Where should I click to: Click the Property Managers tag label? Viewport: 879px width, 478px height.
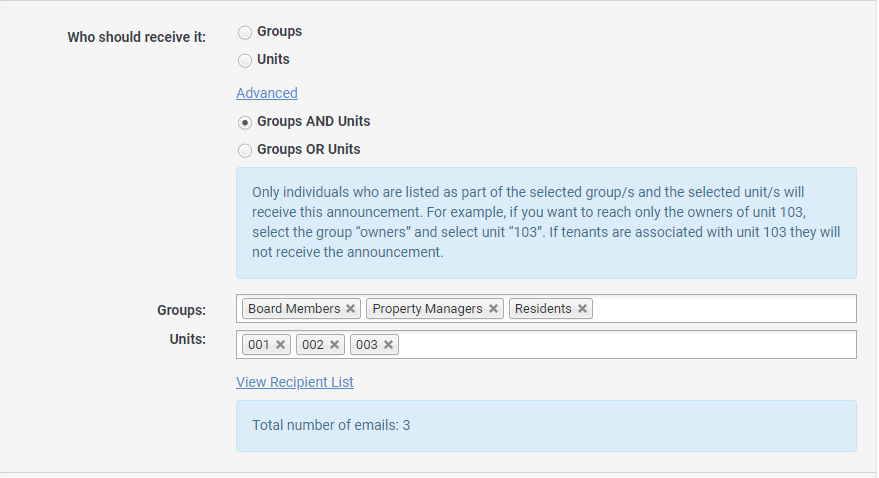[x=427, y=309]
